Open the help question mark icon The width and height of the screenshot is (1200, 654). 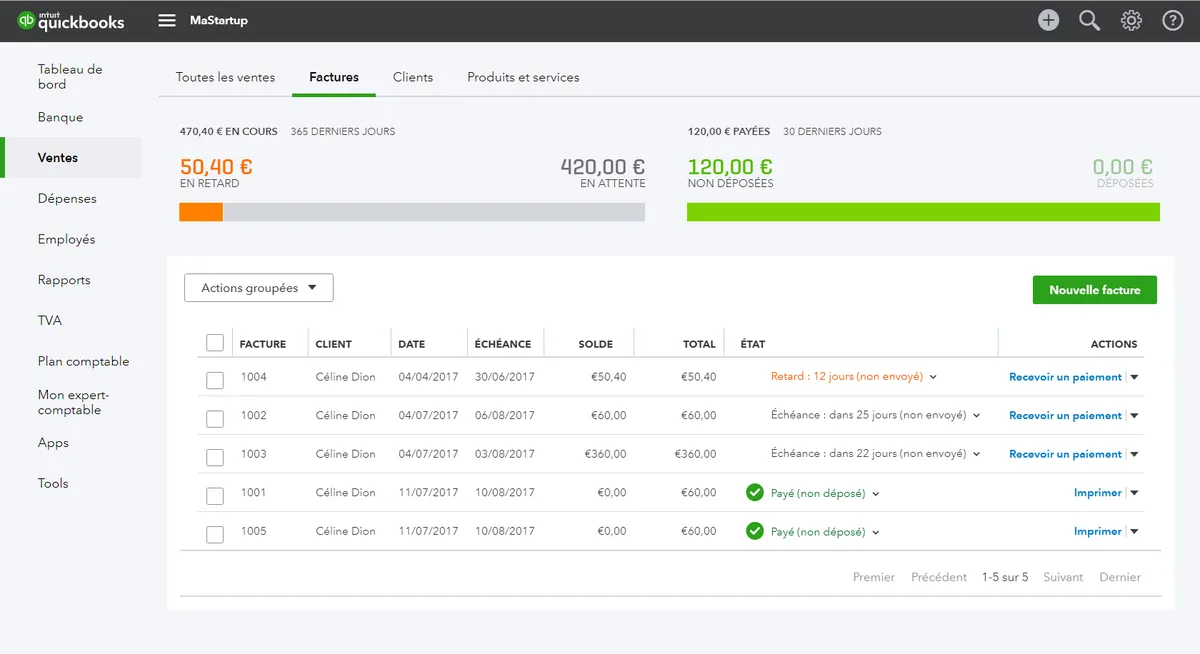pyautogui.click(x=1173, y=21)
